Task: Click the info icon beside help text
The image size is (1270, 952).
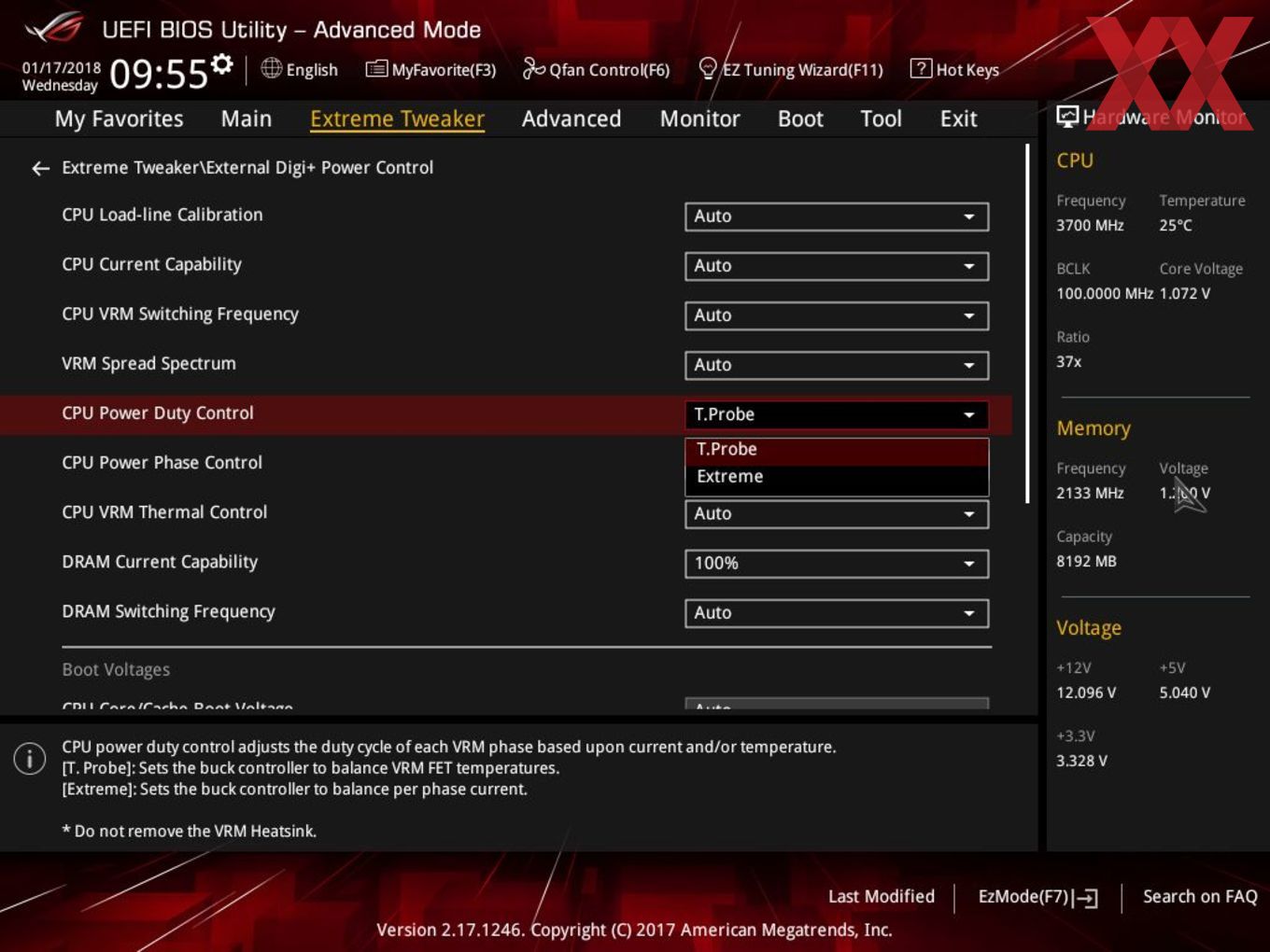Action: [x=30, y=759]
